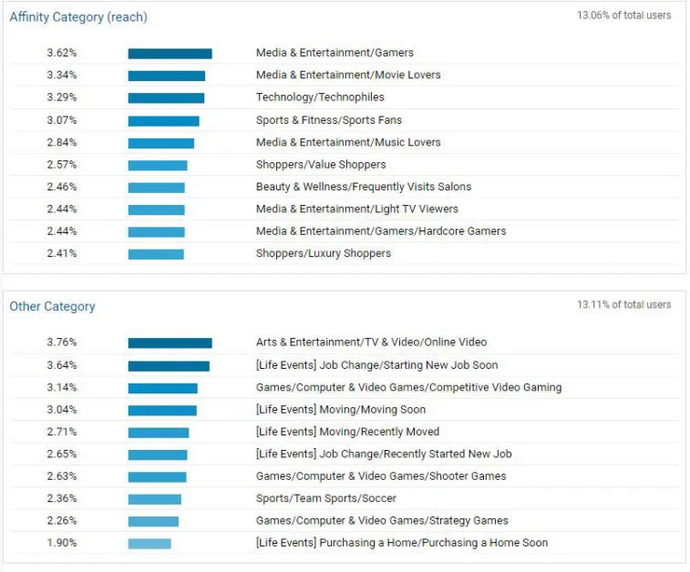This screenshot has width=690, height=572.
Task: Open the Other Category report header
Action: click(x=53, y=307)
